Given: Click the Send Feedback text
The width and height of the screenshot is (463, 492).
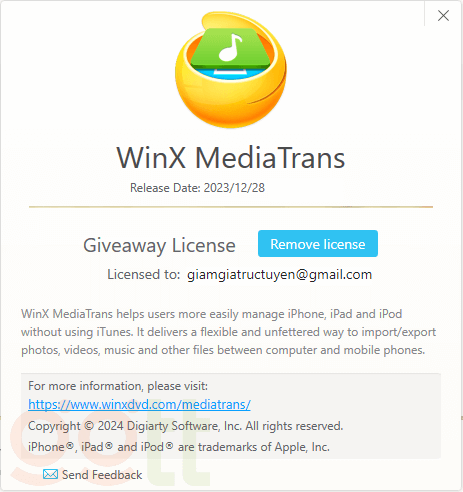Looking at the screenshot, I should [x=102, y=475].
